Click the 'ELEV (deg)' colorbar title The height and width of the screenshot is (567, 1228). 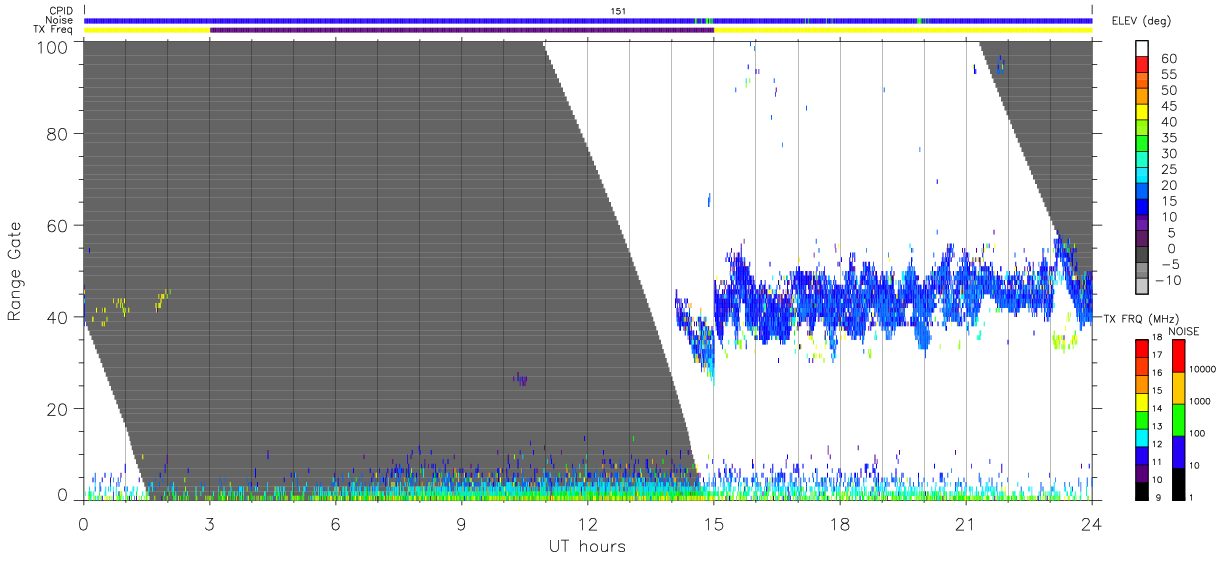coord(1142,21)
